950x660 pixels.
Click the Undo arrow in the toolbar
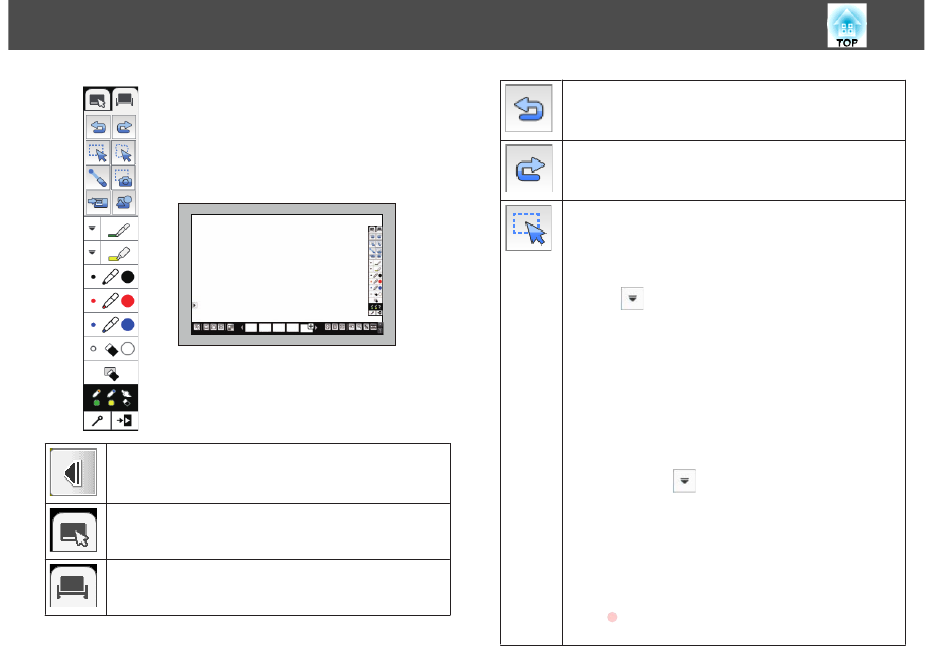[x=98, y=127]
